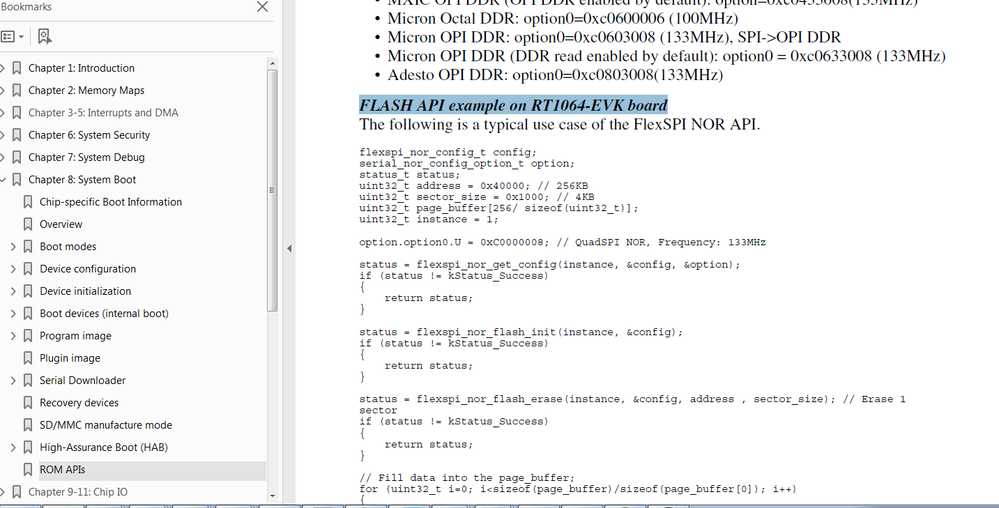Jump to Chapter 7: System Debug

point(86,157)
